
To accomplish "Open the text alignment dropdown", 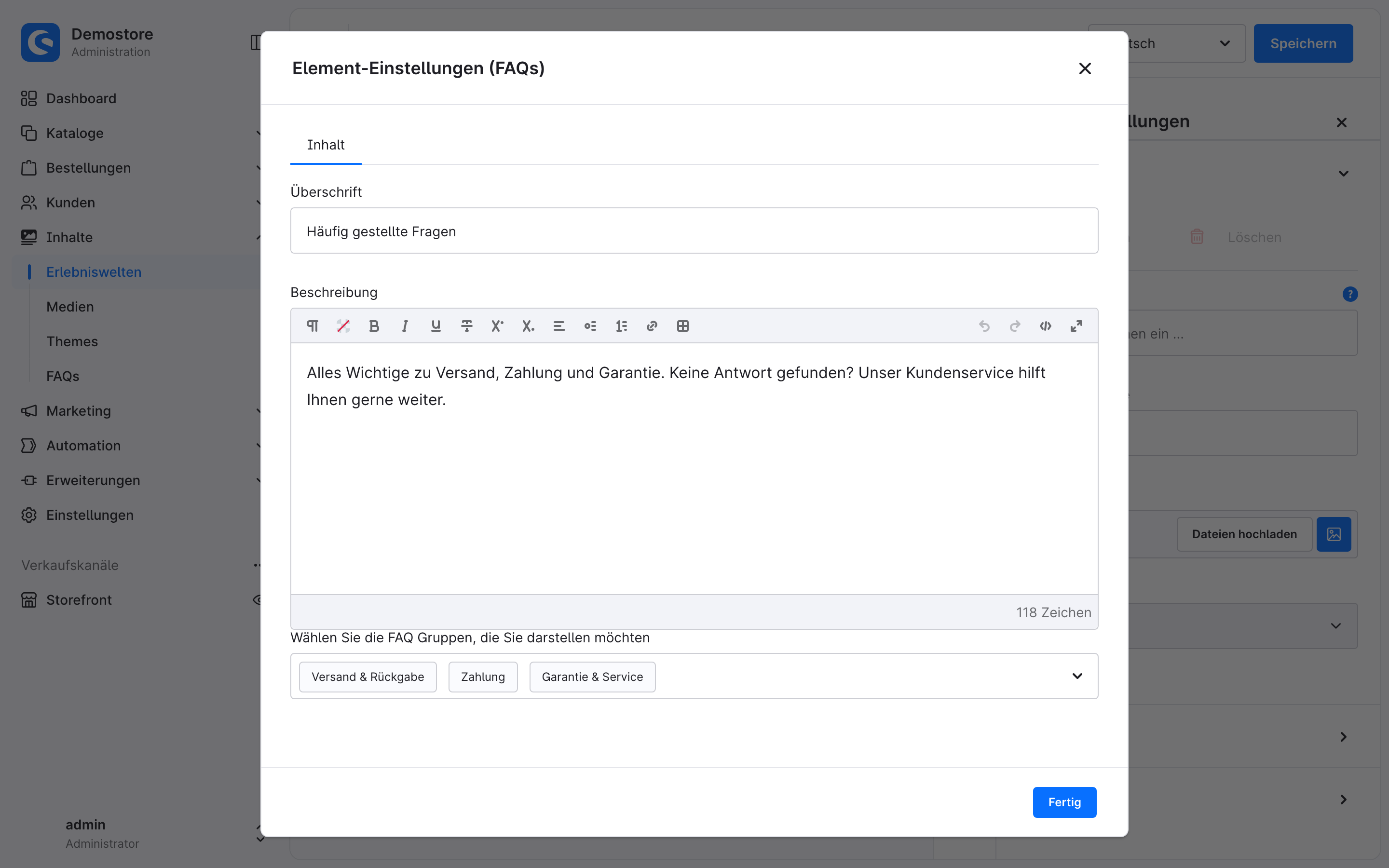I will (559, 326).
